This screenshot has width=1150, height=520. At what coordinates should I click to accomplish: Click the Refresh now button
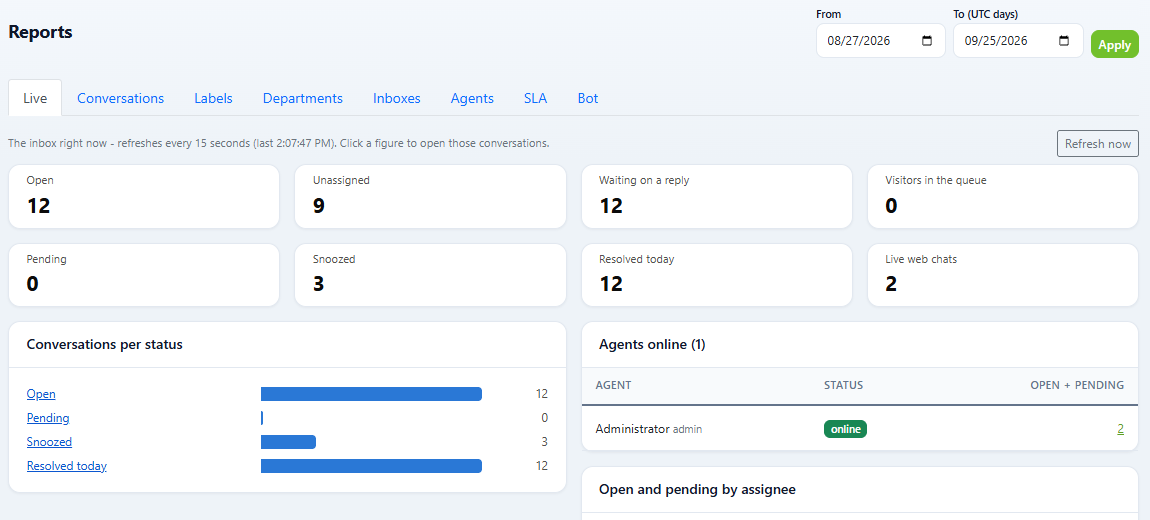click(x=1098, y=144)
